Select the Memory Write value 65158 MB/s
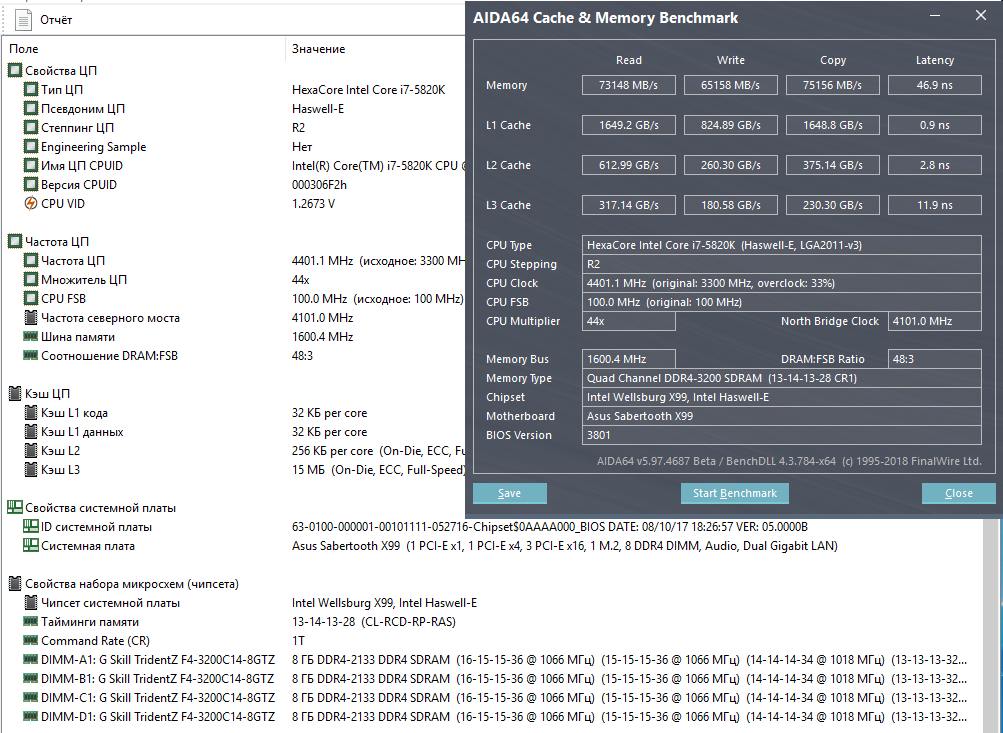The height and width of the screenshot is (733, 1003). coord(731,85)
